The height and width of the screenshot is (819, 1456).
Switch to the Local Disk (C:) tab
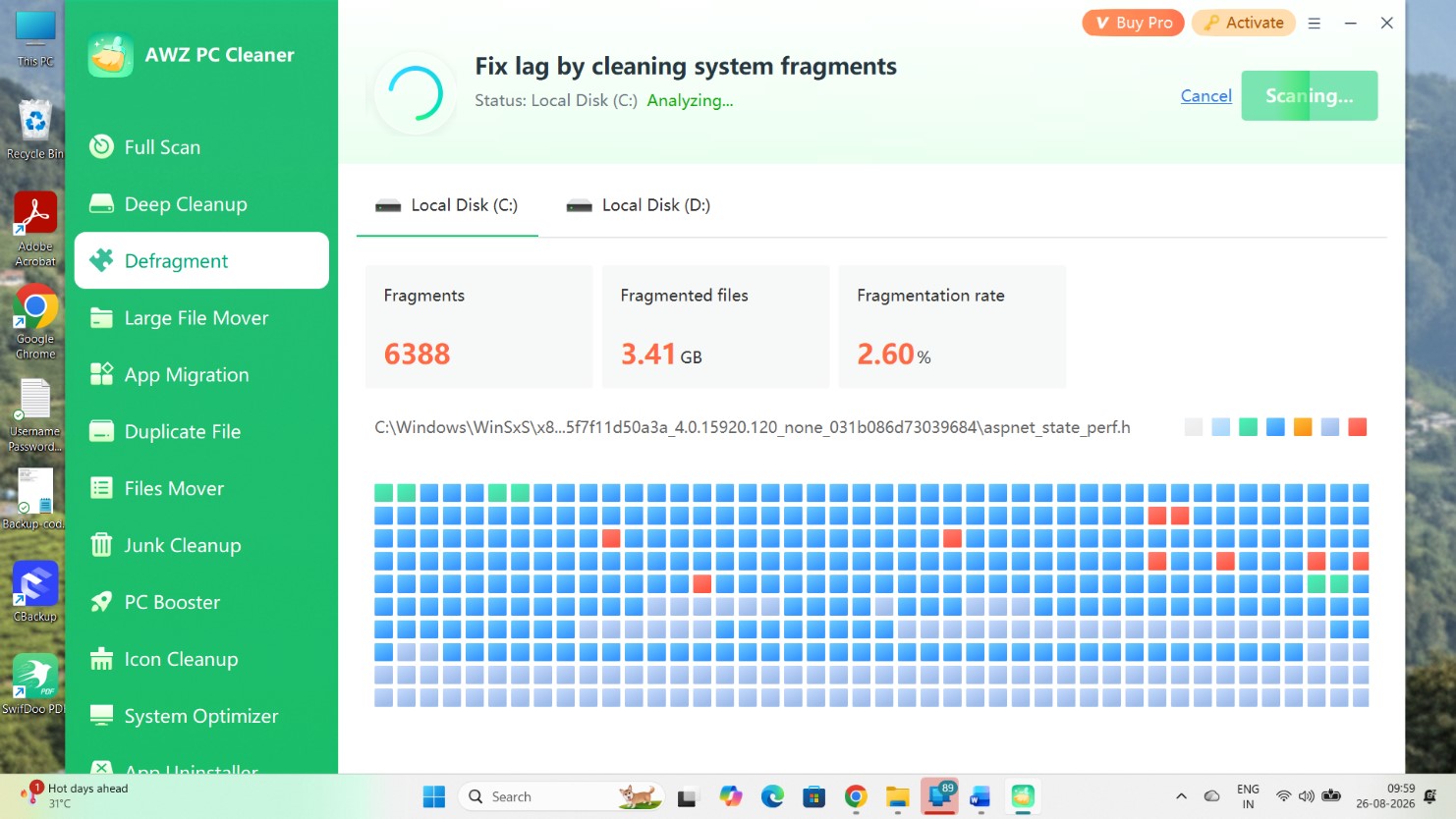click(447, 205)
